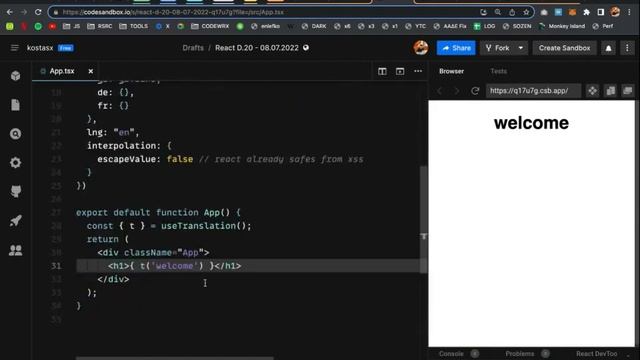
Task: Open the CodeSandbox hamburger menu
Action: [x=14, y=48]
